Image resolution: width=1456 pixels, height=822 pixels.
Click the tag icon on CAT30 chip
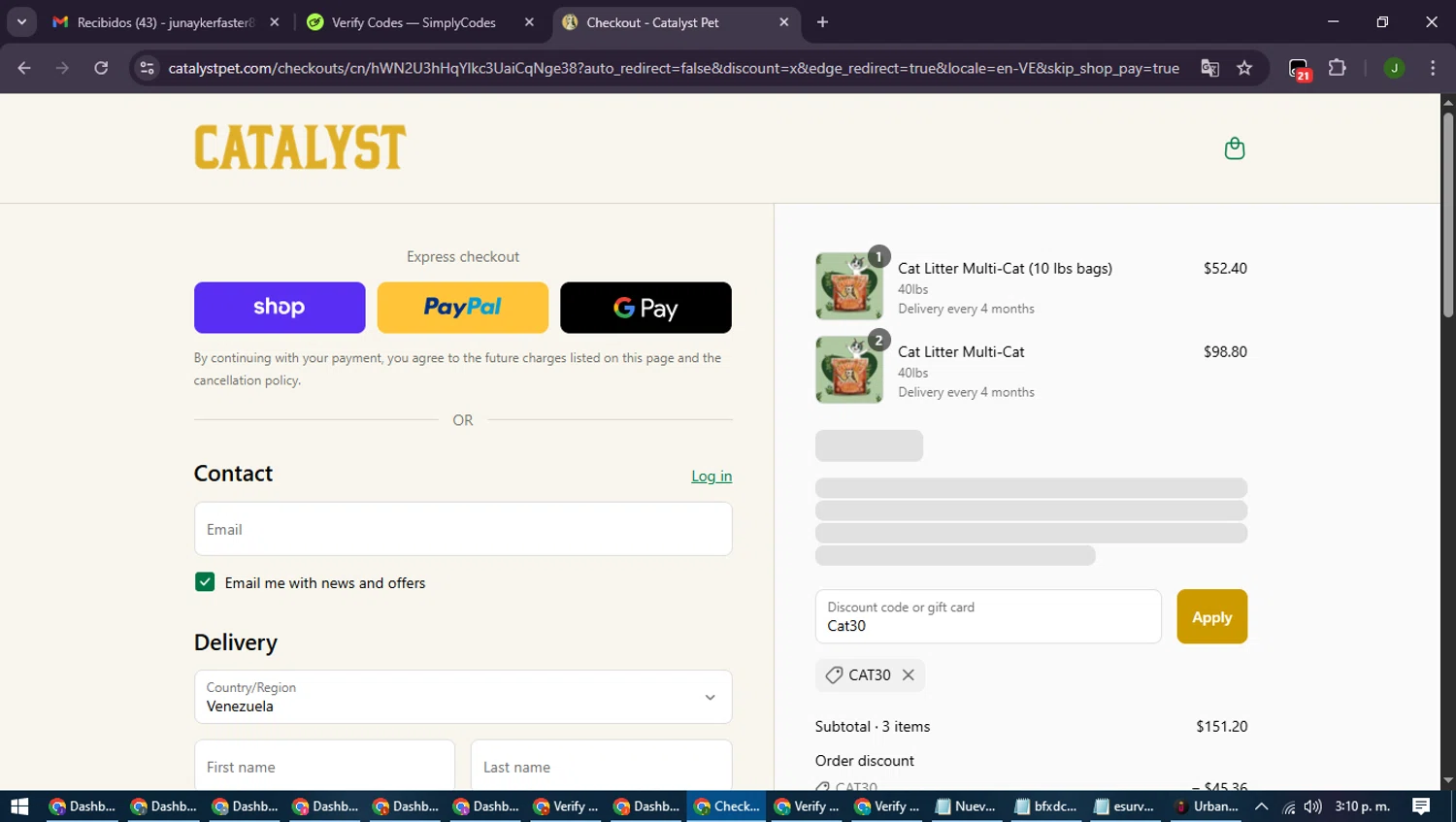834,674
